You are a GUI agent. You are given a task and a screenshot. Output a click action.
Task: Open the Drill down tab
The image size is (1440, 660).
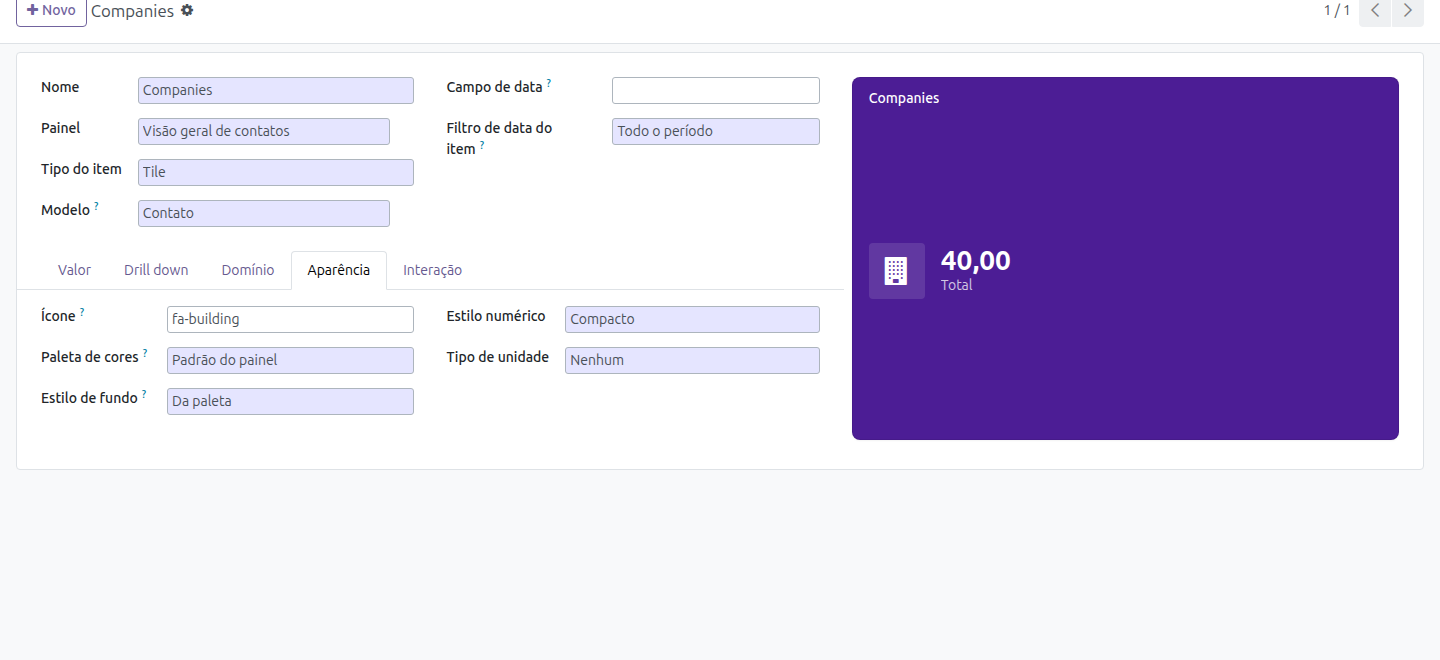point(156,270)
